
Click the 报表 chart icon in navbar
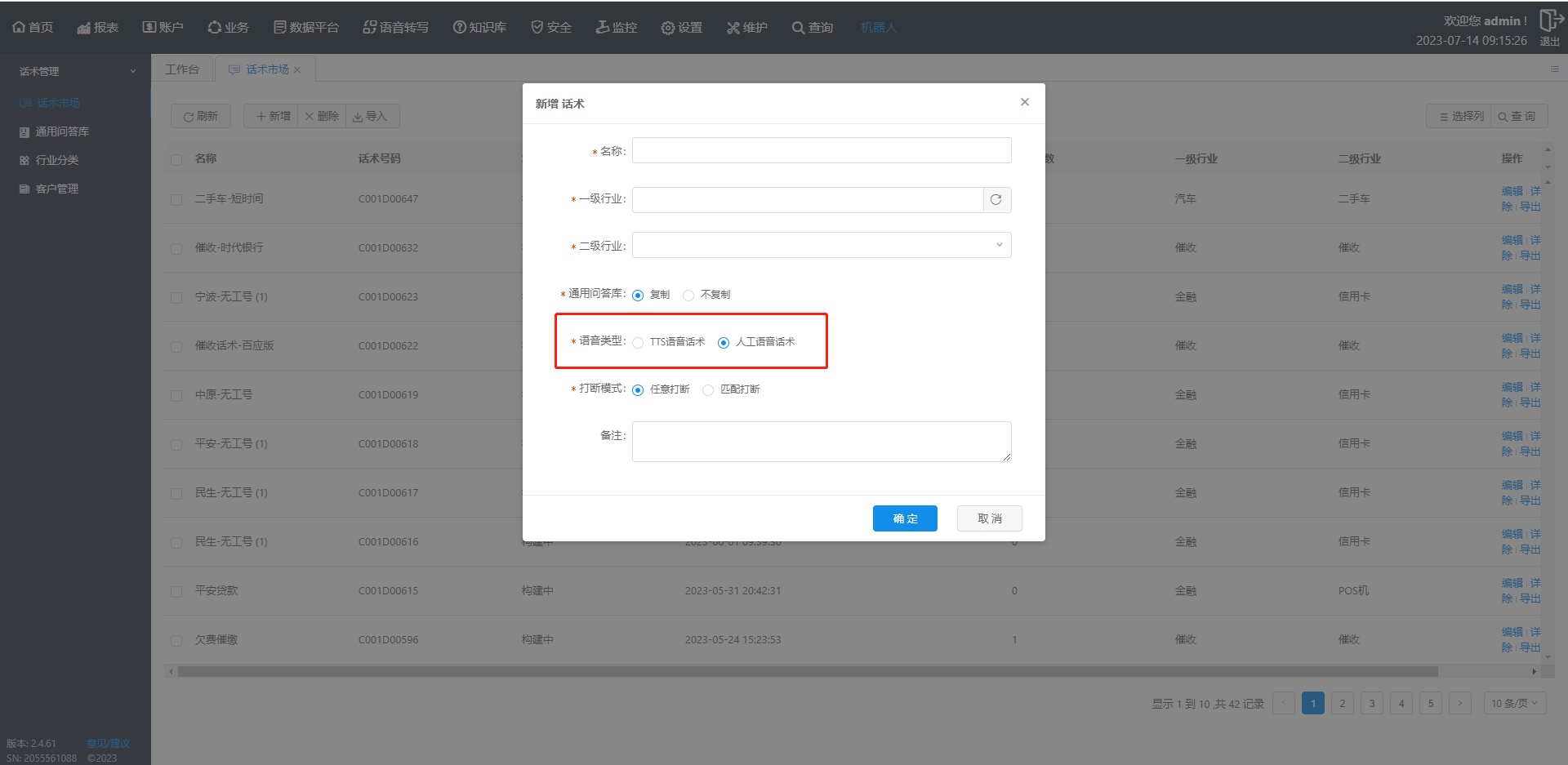point(83,28)
